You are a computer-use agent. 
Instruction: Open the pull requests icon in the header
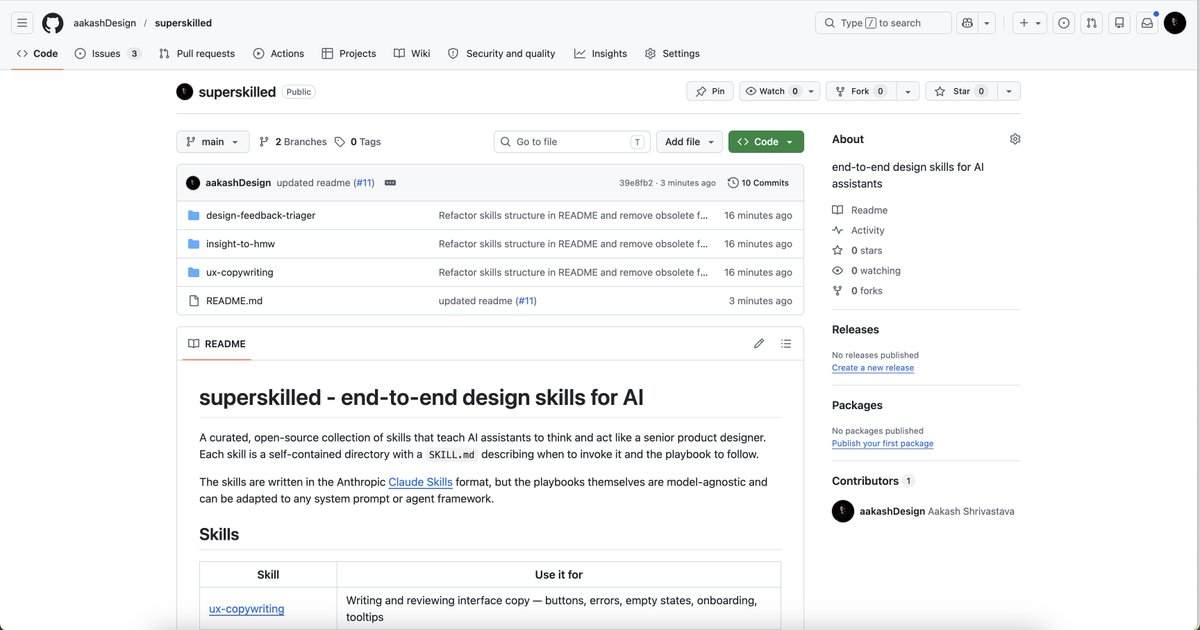[x=1092, y=22]
